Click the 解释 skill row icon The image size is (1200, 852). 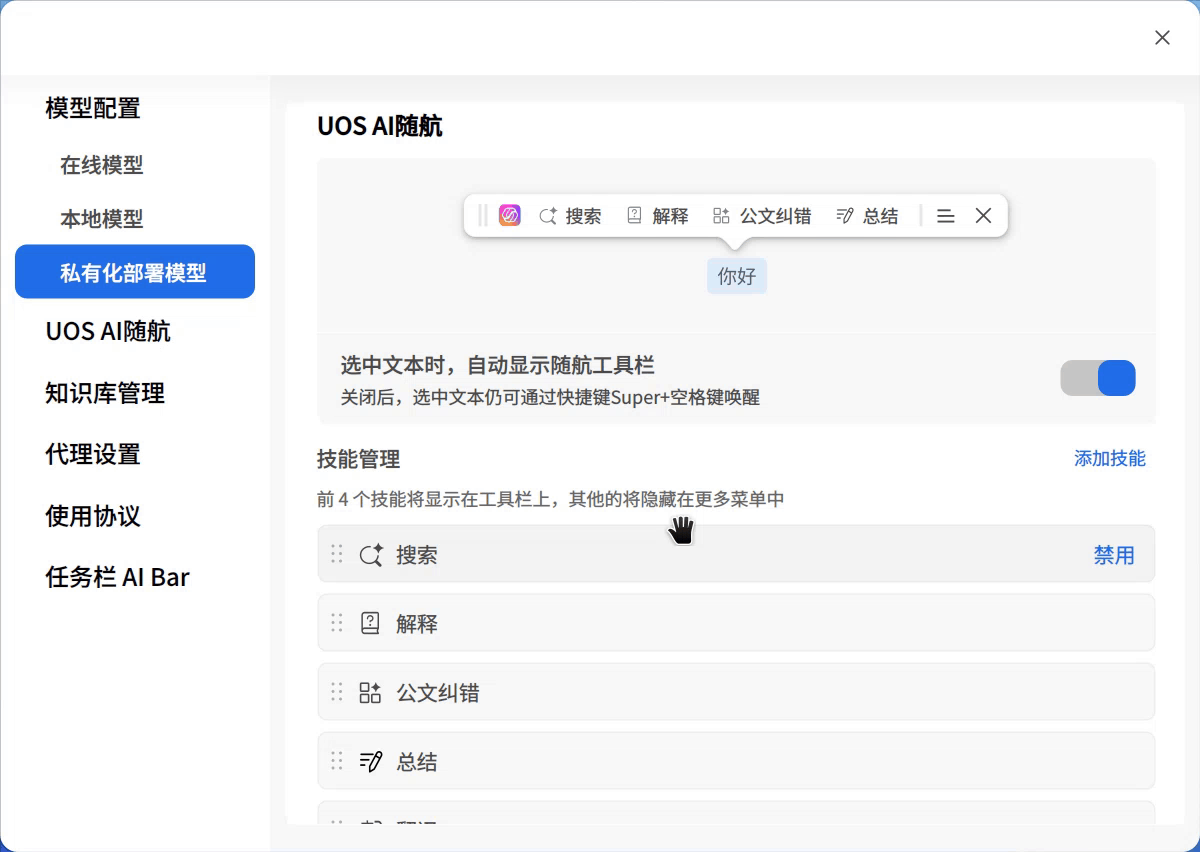370,624
